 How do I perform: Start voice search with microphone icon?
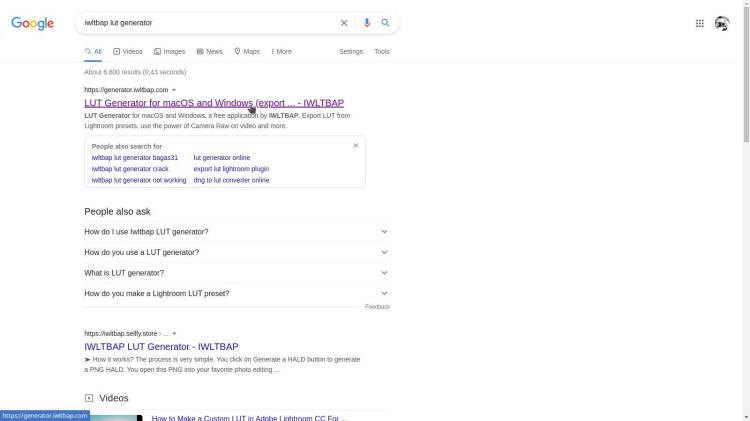pos(367,23)
